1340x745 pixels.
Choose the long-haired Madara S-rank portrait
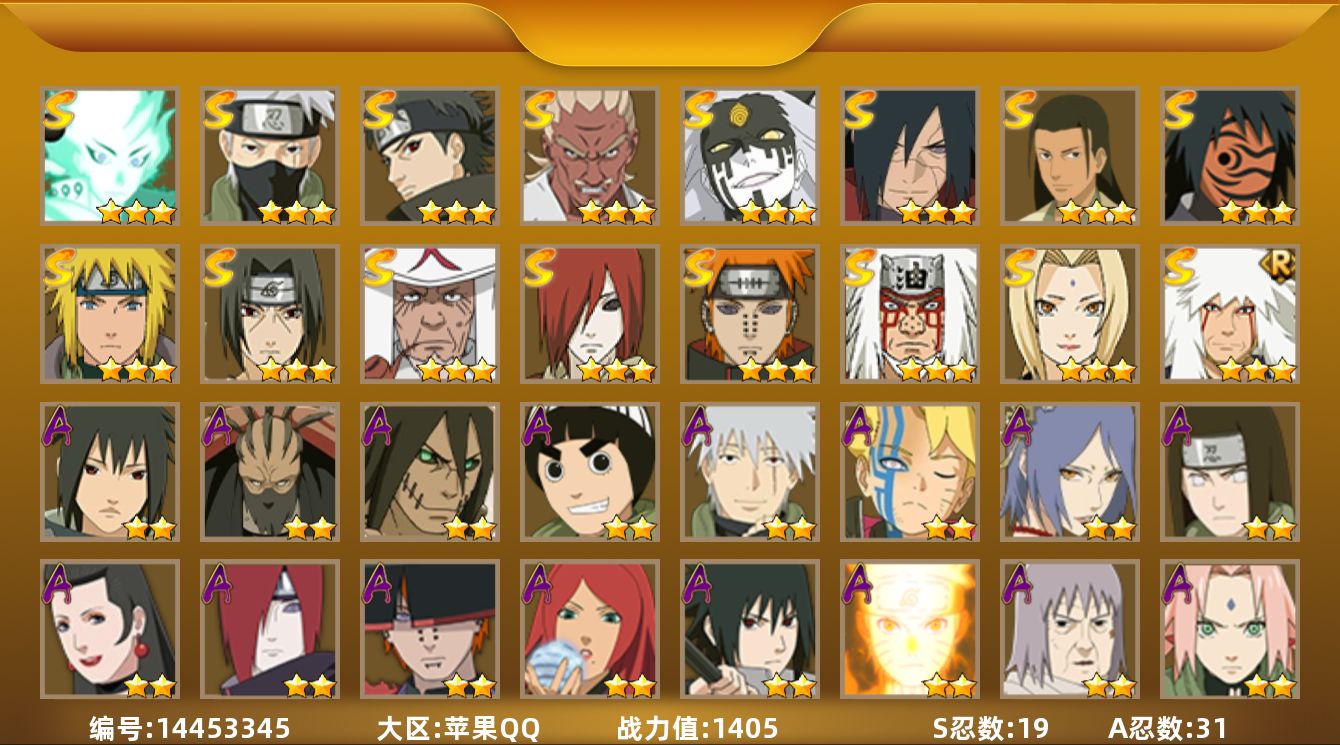910,155
